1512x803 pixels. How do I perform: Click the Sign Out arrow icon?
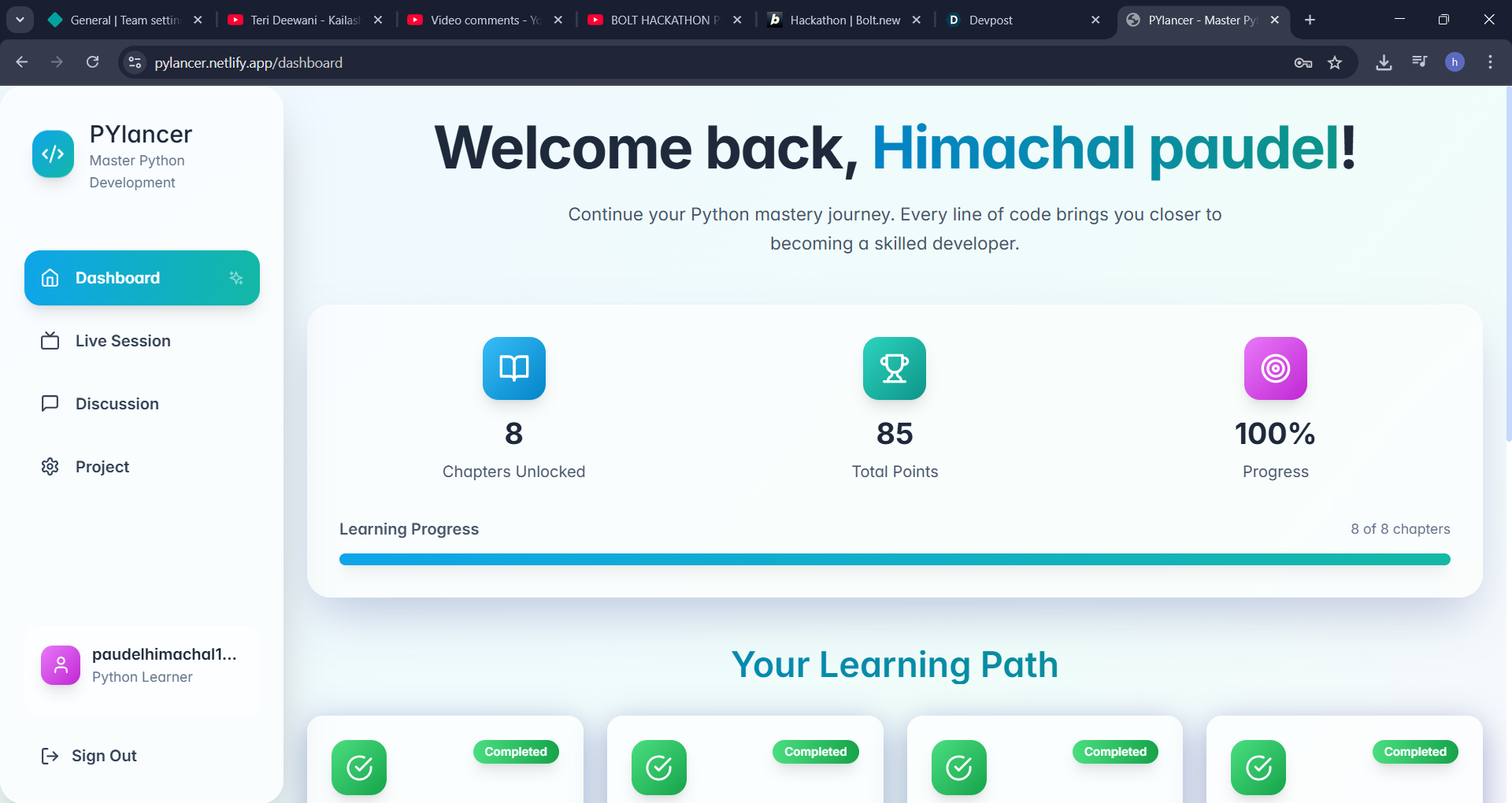(50, 756)
